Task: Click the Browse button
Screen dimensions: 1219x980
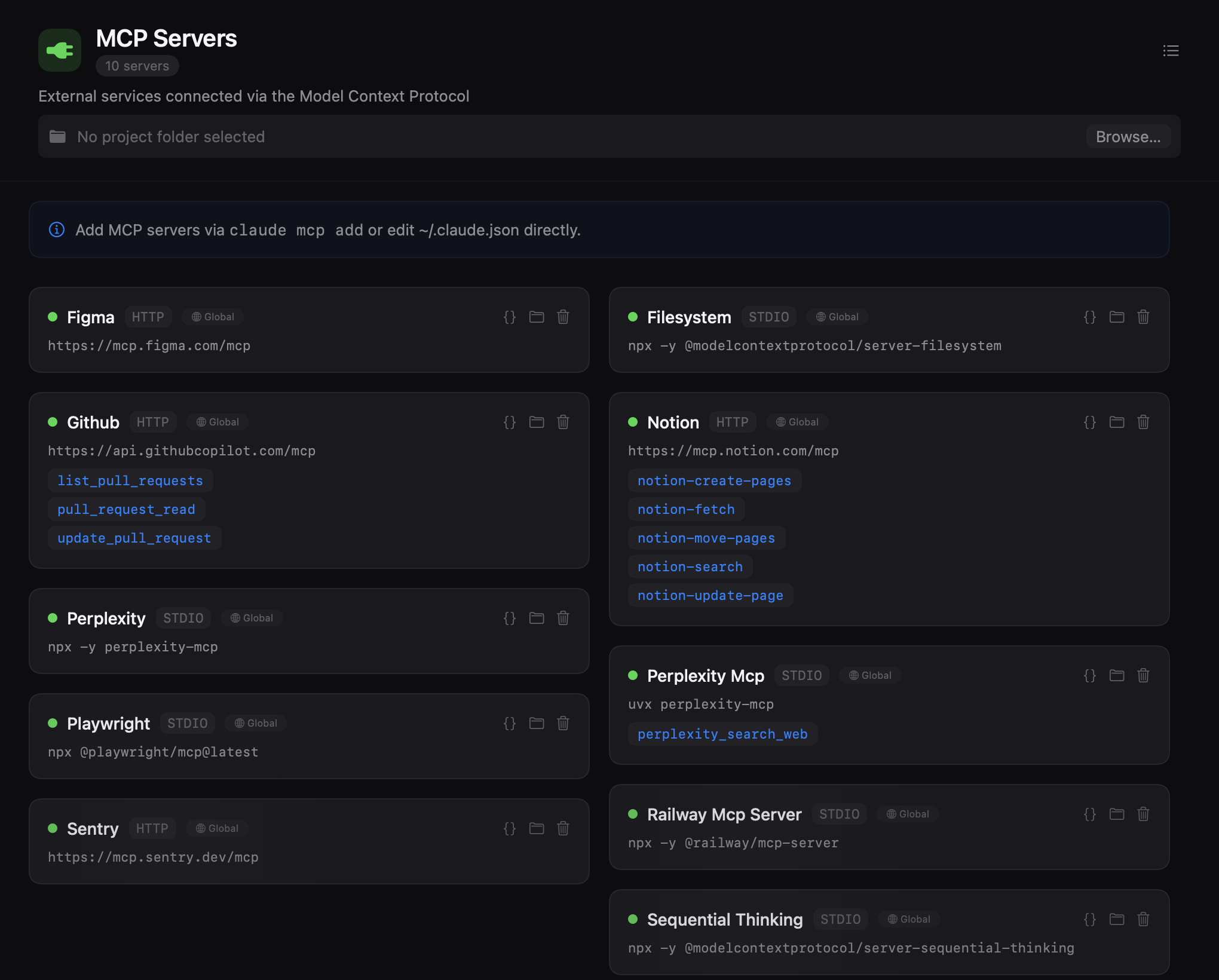Action: pos(1128,136)
